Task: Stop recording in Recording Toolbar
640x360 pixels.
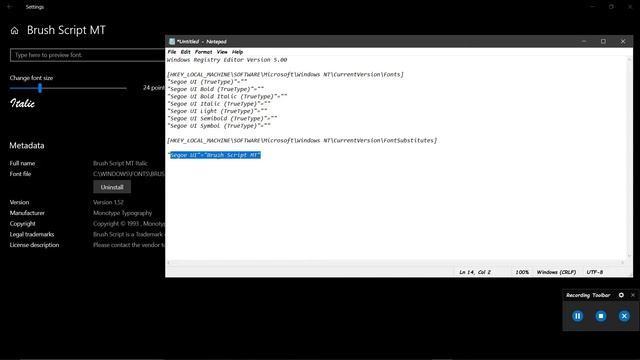Action: (x=600, y=316)
